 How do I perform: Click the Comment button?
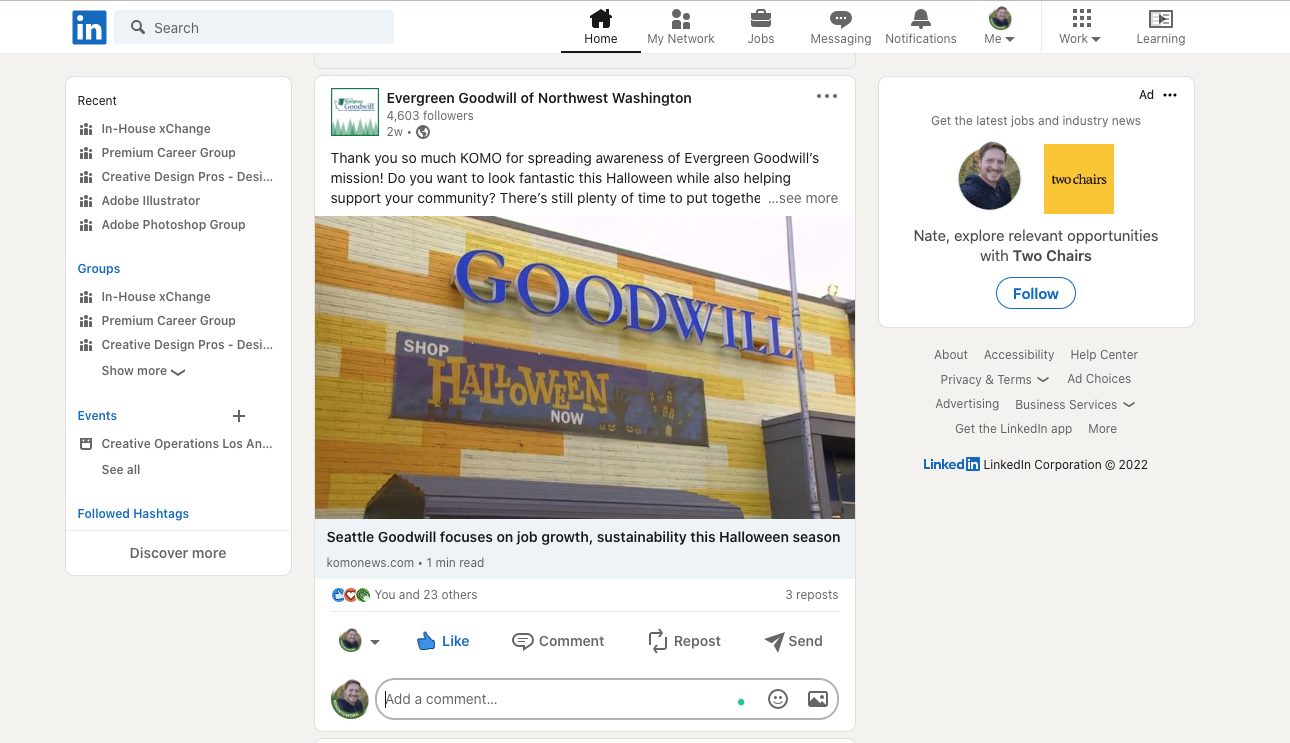pos(558,641)
